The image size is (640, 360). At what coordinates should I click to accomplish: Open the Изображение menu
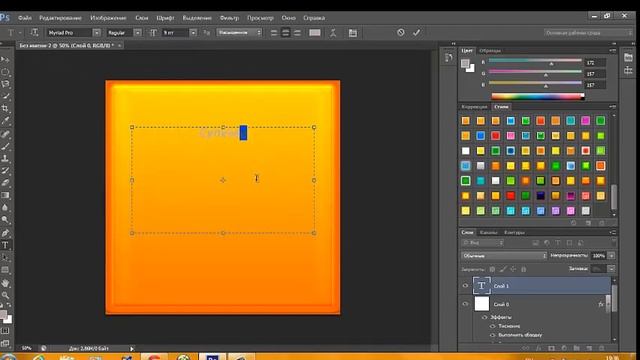point(108,18)
